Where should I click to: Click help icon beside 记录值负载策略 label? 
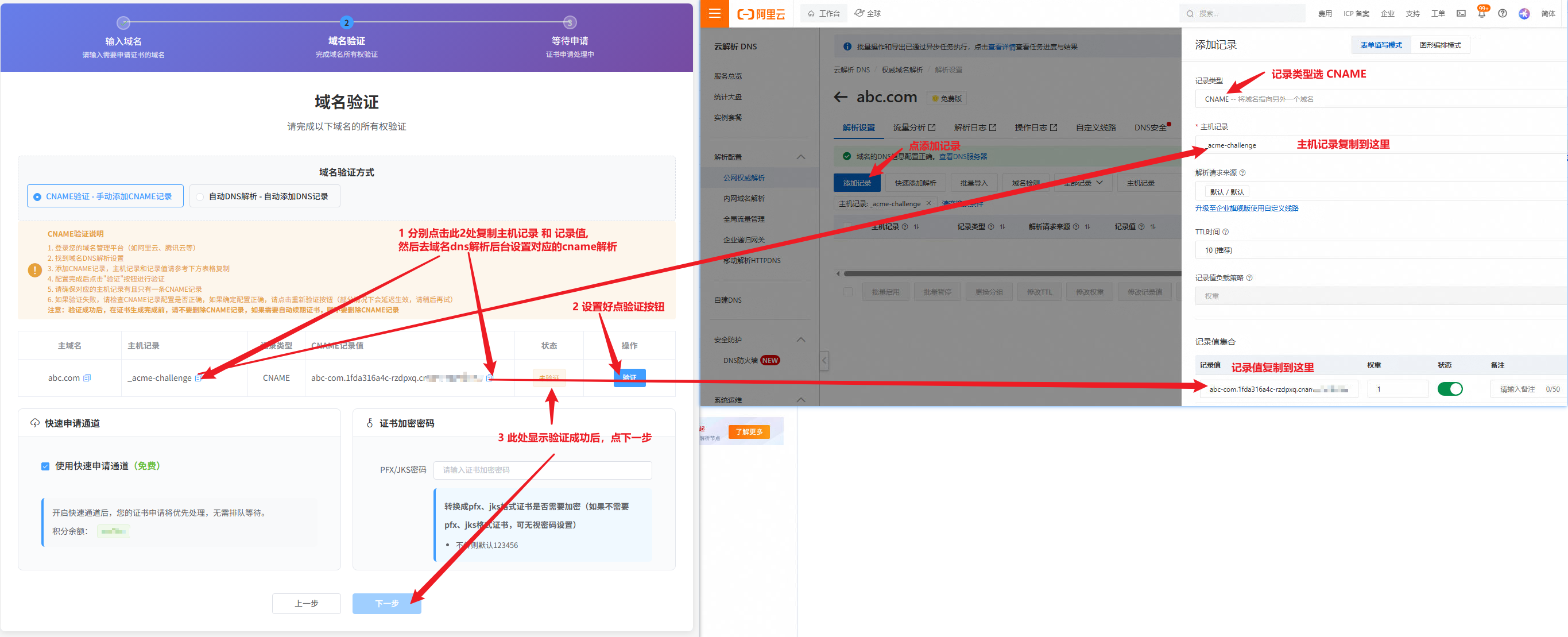pyautogui.click(x=1249, y=279)
